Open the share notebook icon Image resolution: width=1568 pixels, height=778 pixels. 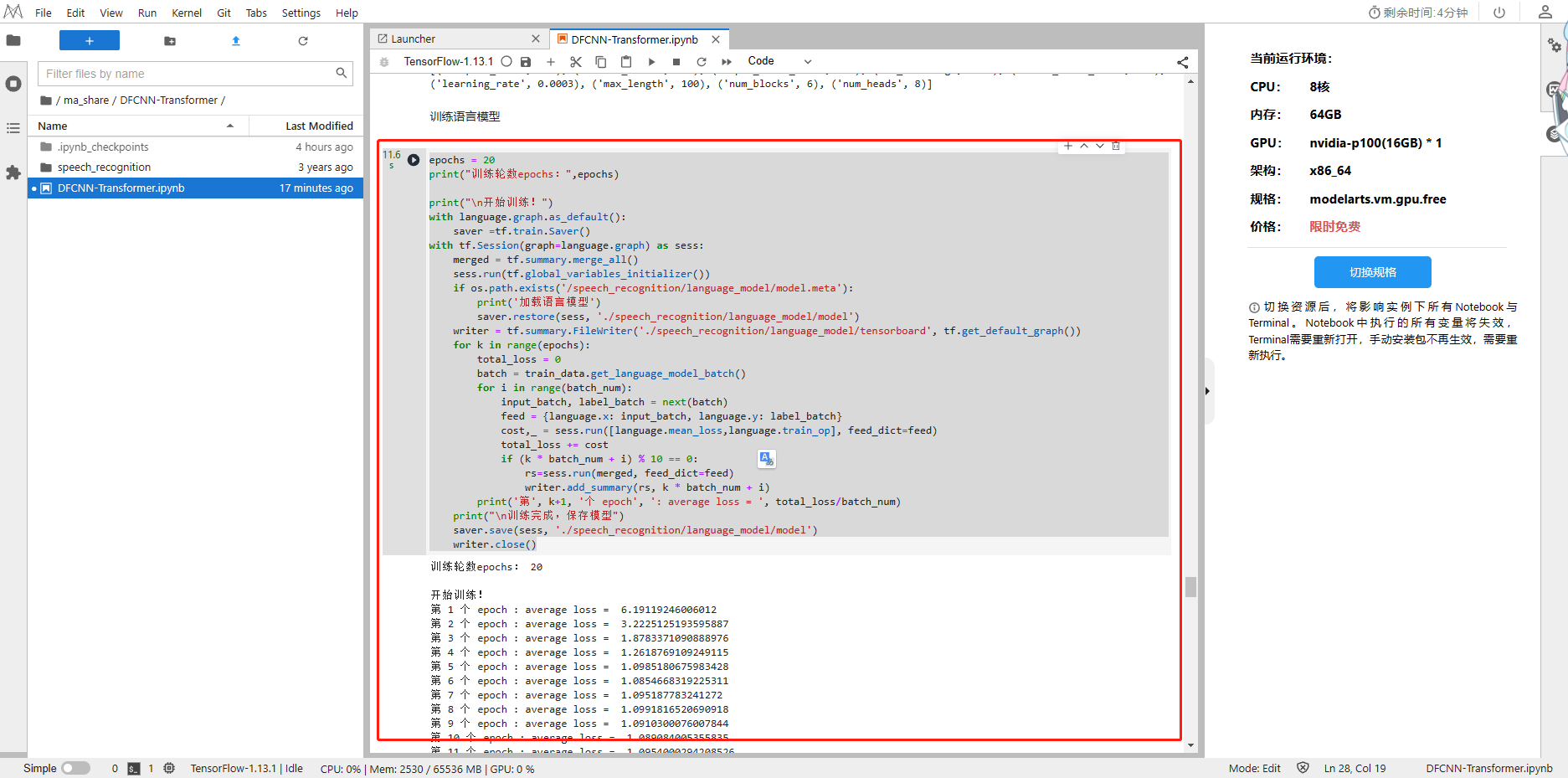tap(1182, 62)
